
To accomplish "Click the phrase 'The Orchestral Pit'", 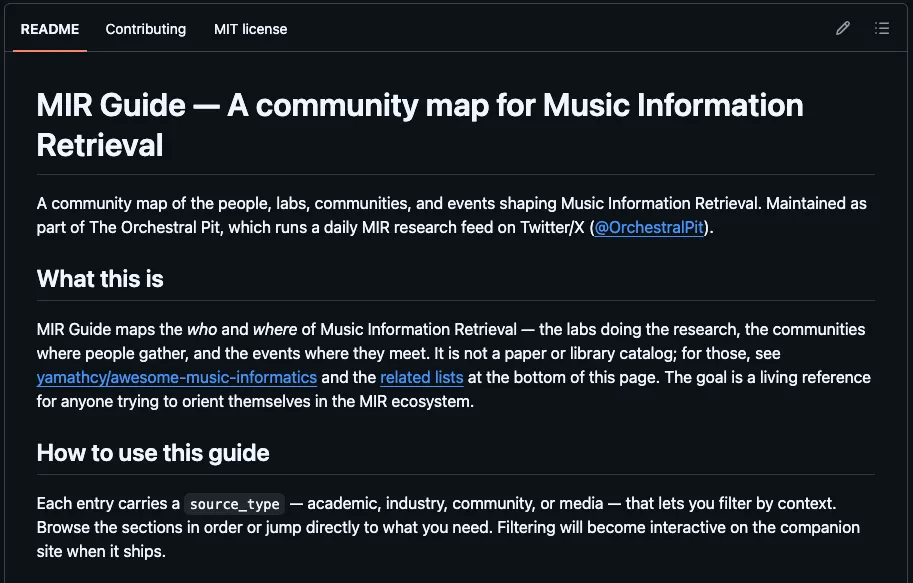I will click(155, 227).
